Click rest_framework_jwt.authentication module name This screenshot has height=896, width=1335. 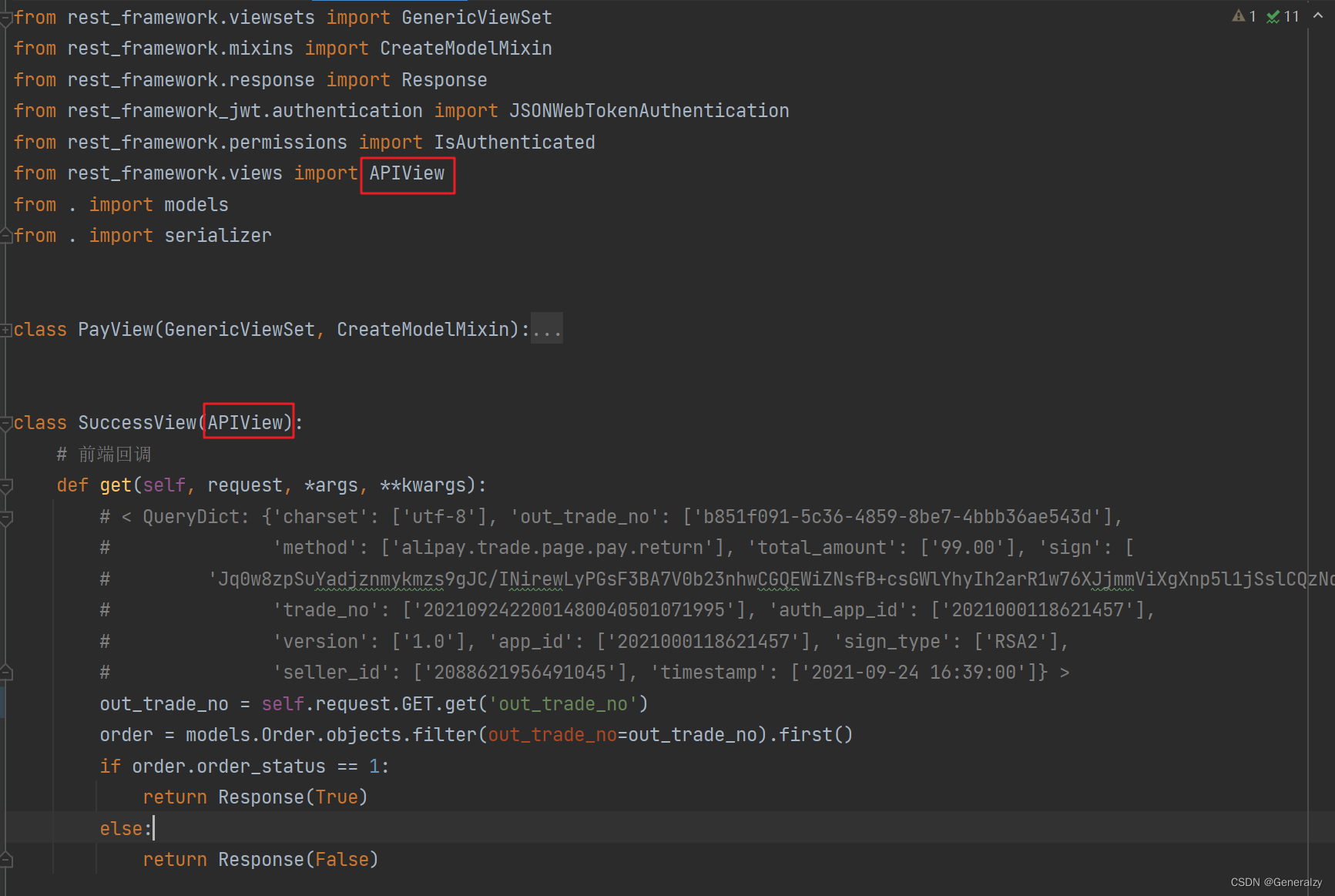coord(245,110)
